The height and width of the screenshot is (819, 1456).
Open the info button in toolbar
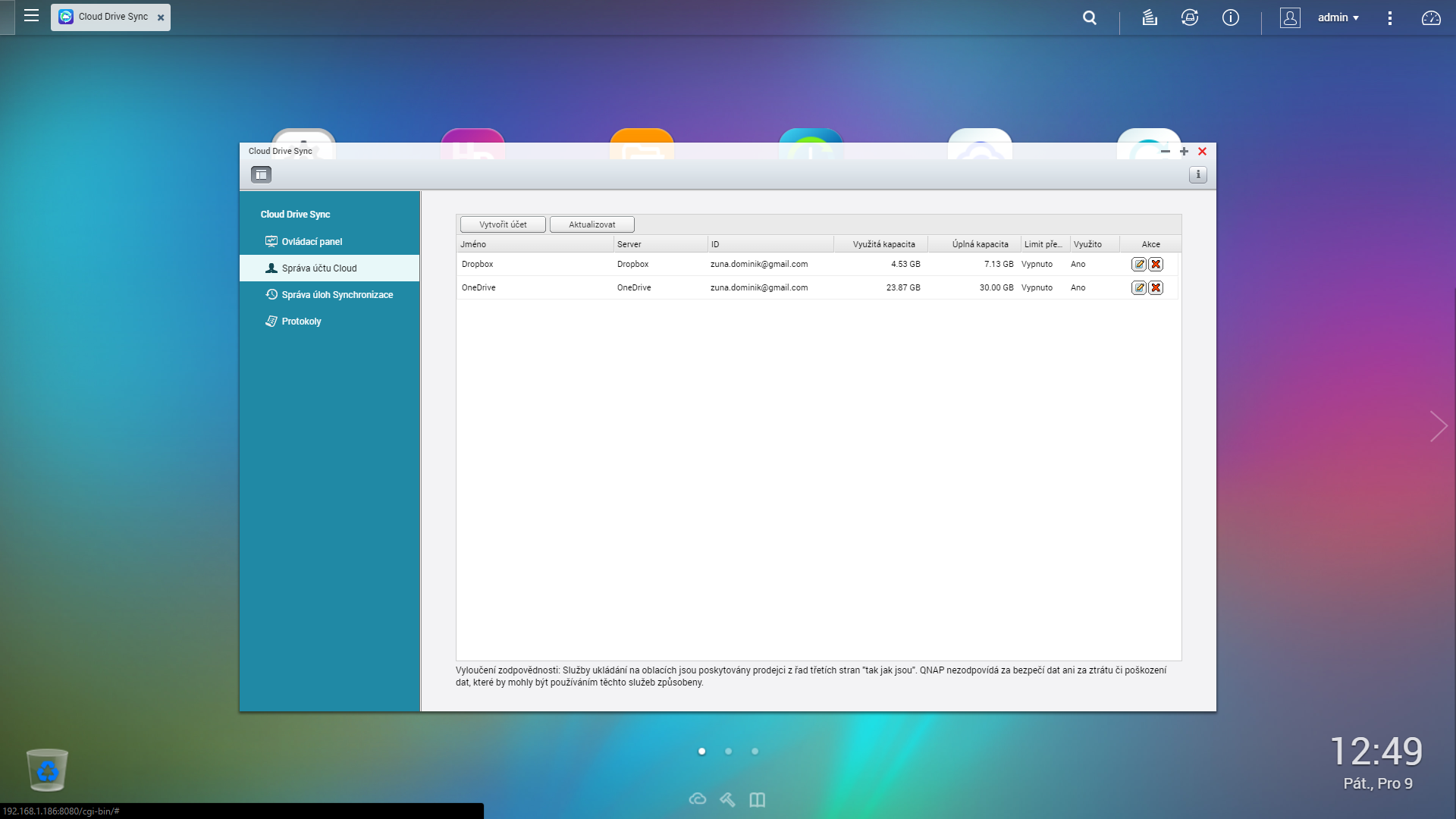(x=1197, y=175)
